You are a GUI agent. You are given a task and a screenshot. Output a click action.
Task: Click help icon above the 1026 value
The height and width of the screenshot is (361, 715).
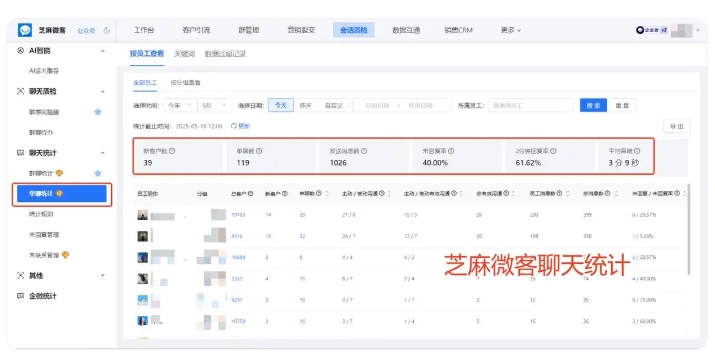point(364,151)
